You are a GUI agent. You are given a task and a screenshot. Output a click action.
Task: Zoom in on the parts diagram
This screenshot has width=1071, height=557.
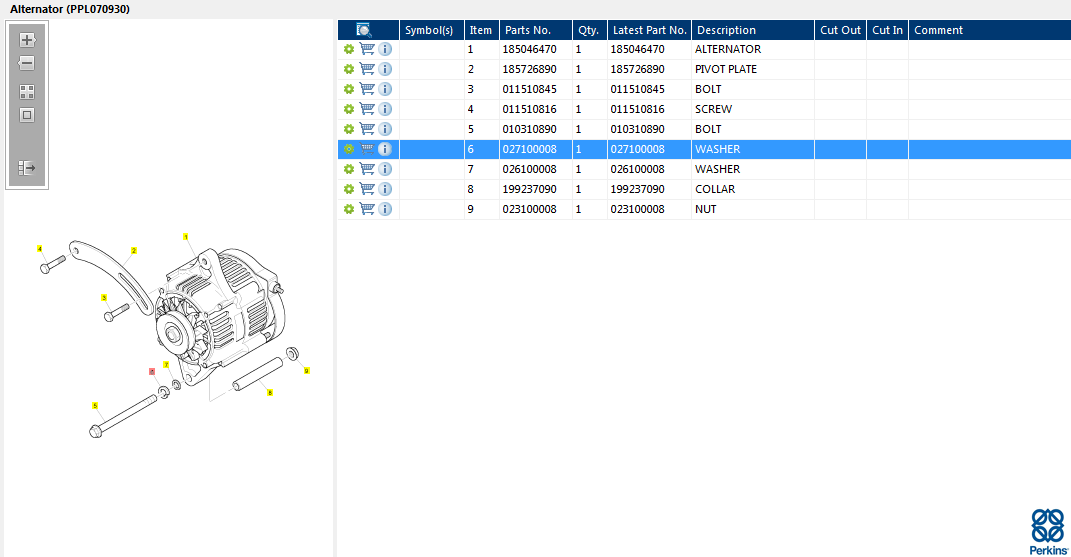coord(27,40)
